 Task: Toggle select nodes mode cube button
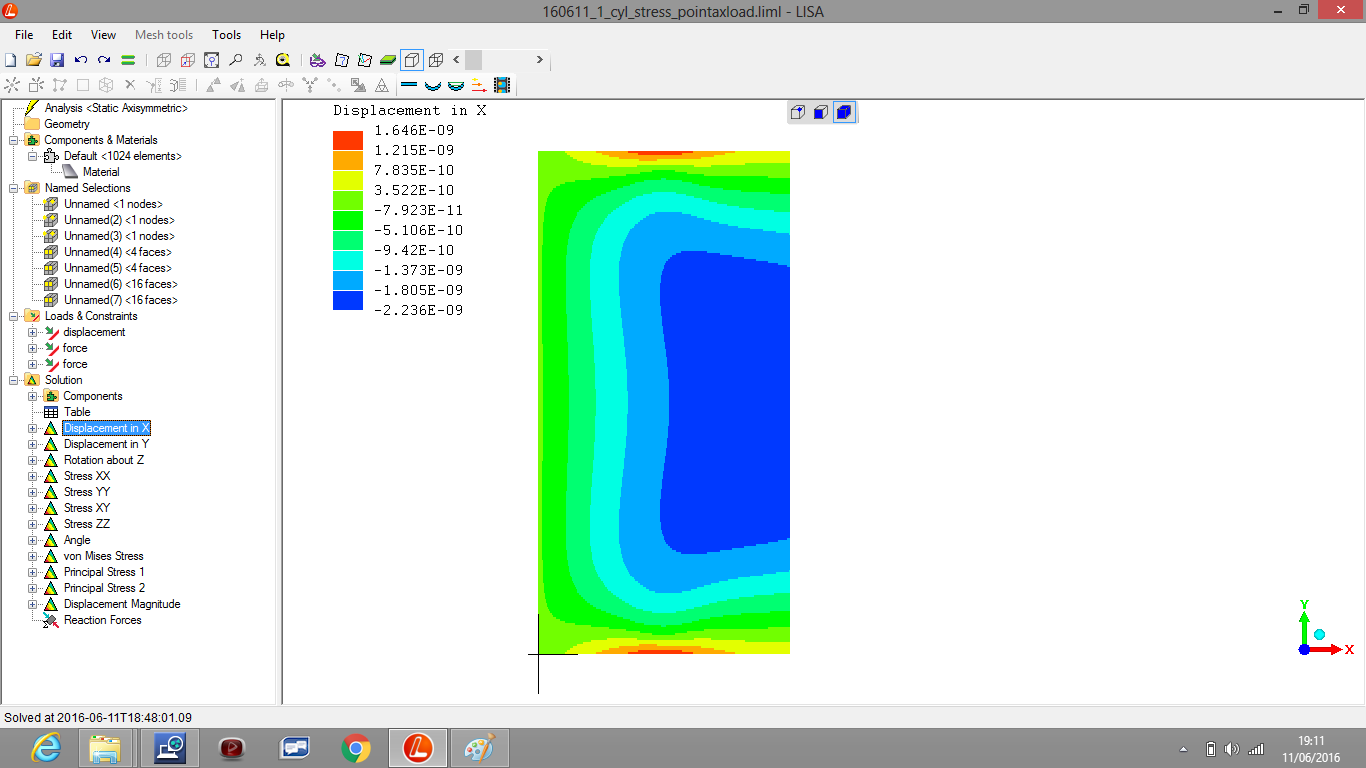tap(798, 112)
